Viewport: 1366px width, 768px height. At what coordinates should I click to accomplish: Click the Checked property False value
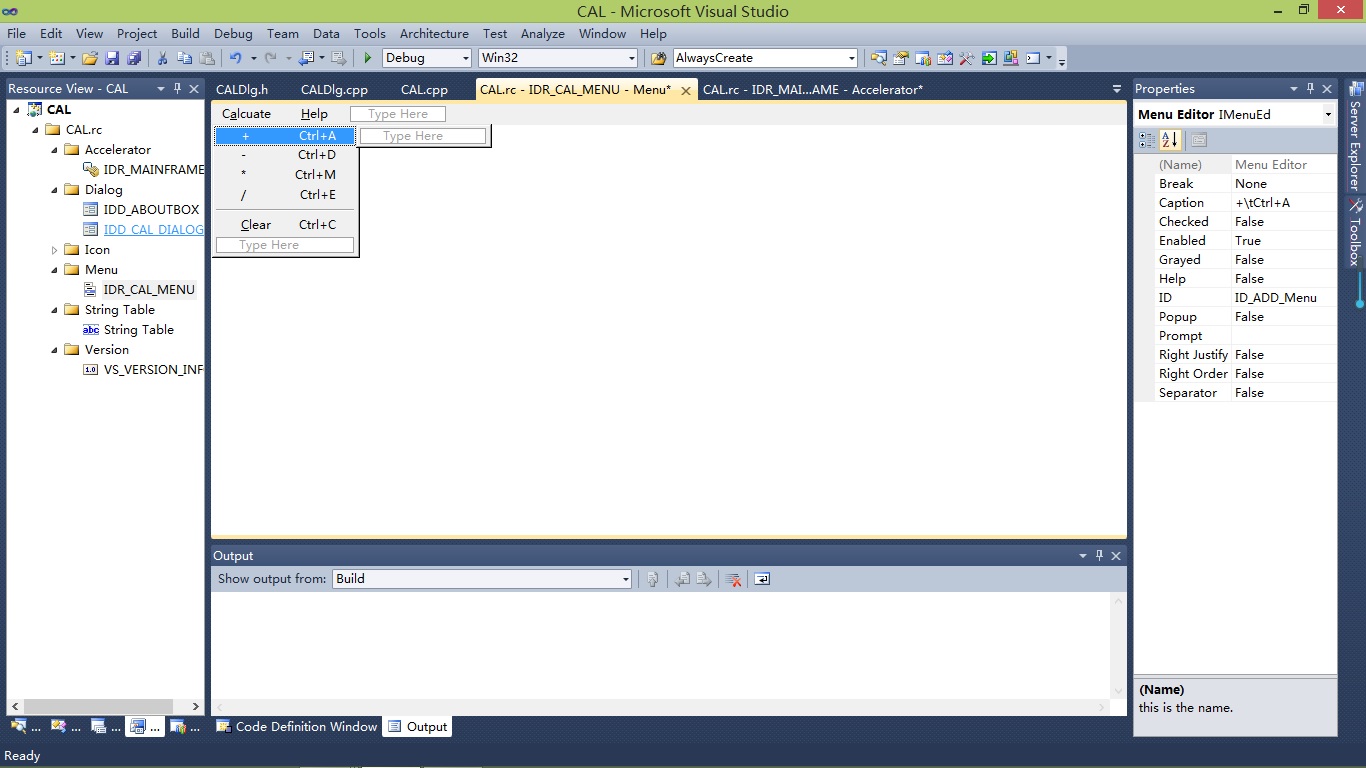point(1284,222)
